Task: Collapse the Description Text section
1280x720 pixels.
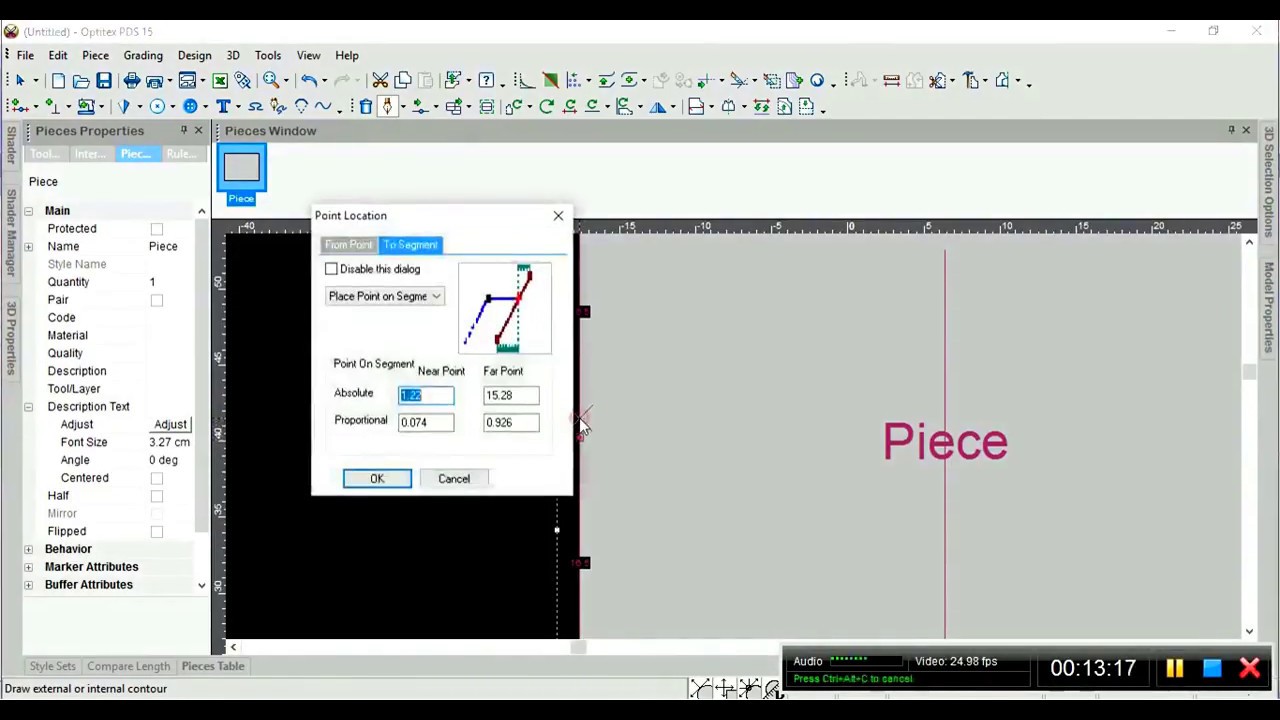Action: pyautogui.click(x=28, y=407)
